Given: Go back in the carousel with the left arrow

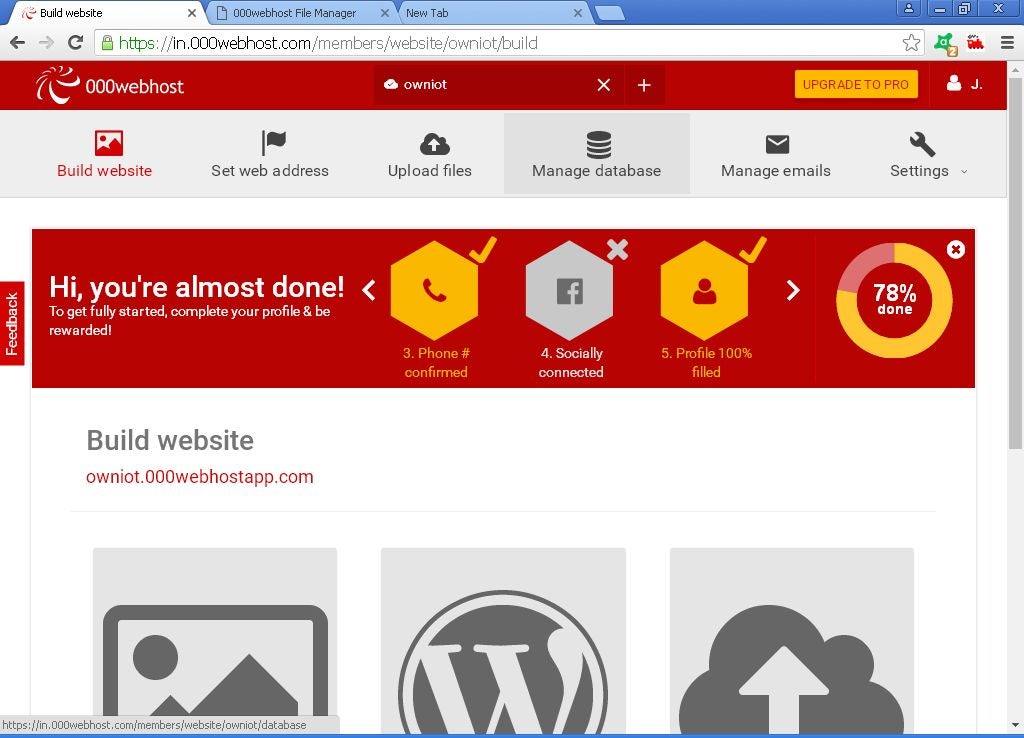Looking at the screenshot, I should click(x=369, y=290).
